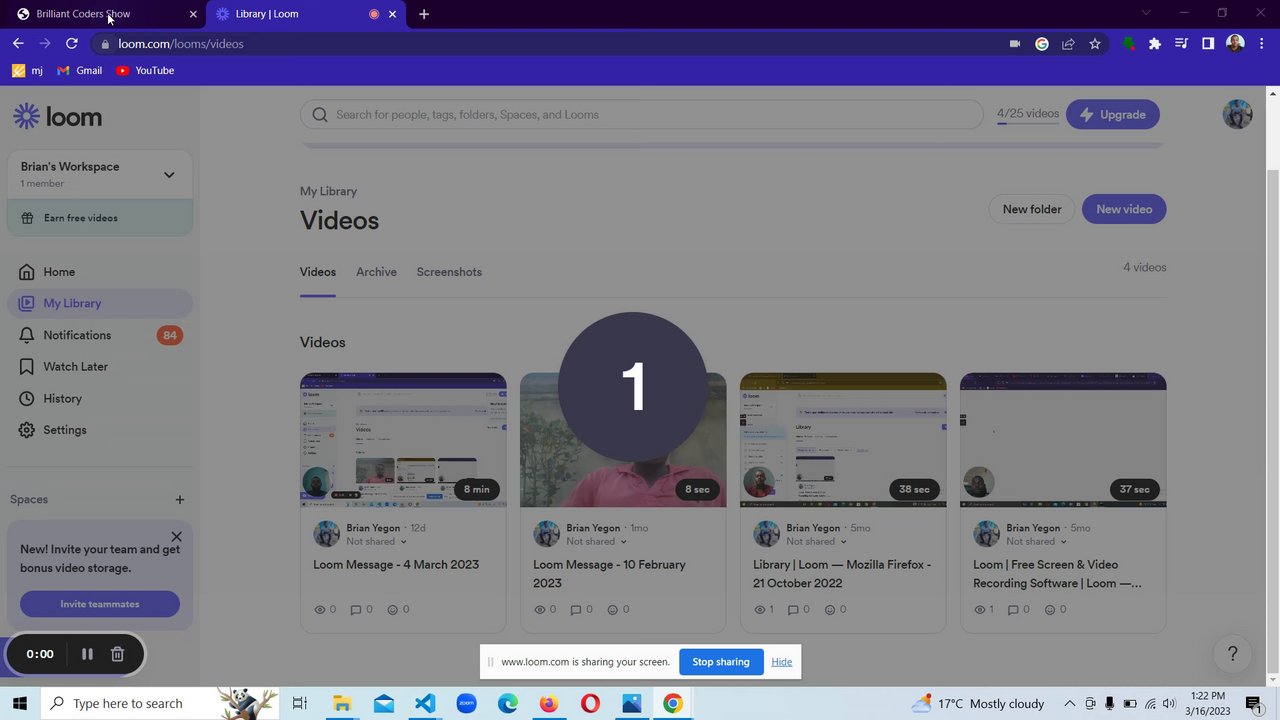Switch to the Archive tab
Image resolution: width=1280 pixels, height=720 pixels.
point(376,272)
